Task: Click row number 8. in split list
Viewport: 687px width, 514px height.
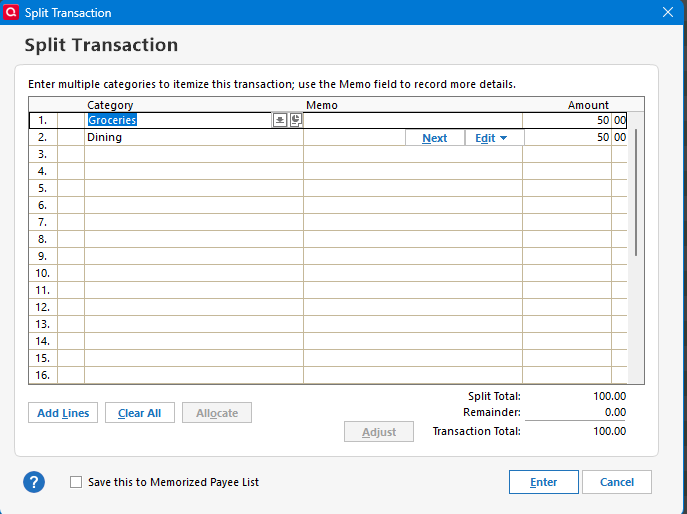Action: pyautogui.click(x=42, y=239)
